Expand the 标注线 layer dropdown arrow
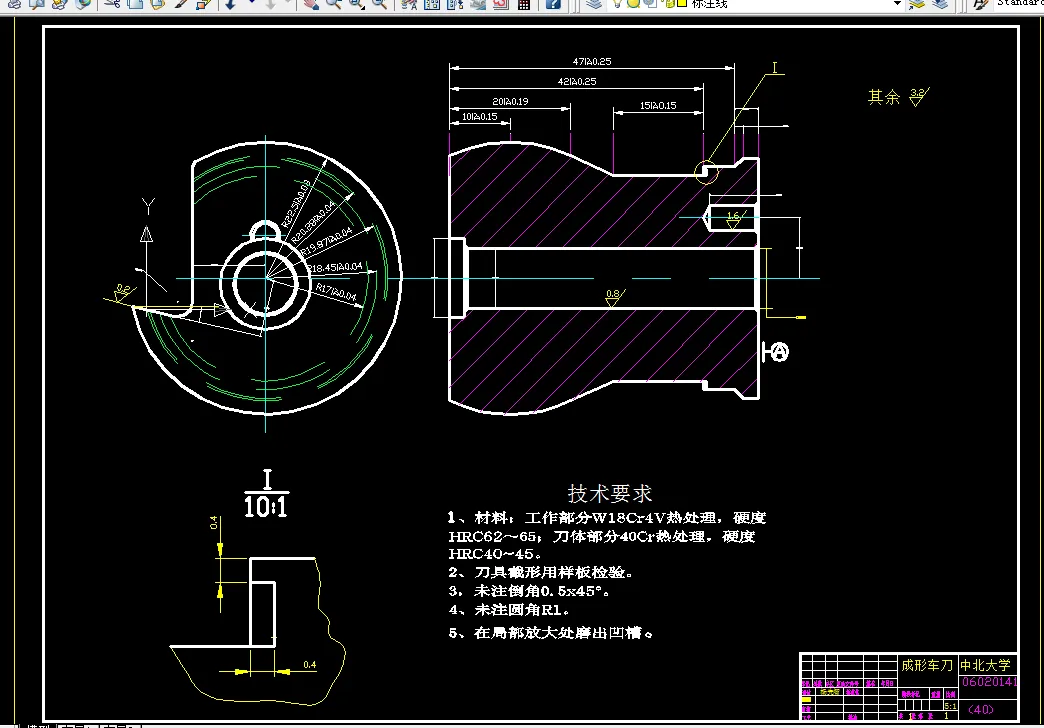The image size is (1044, 728). pos(897,3)
